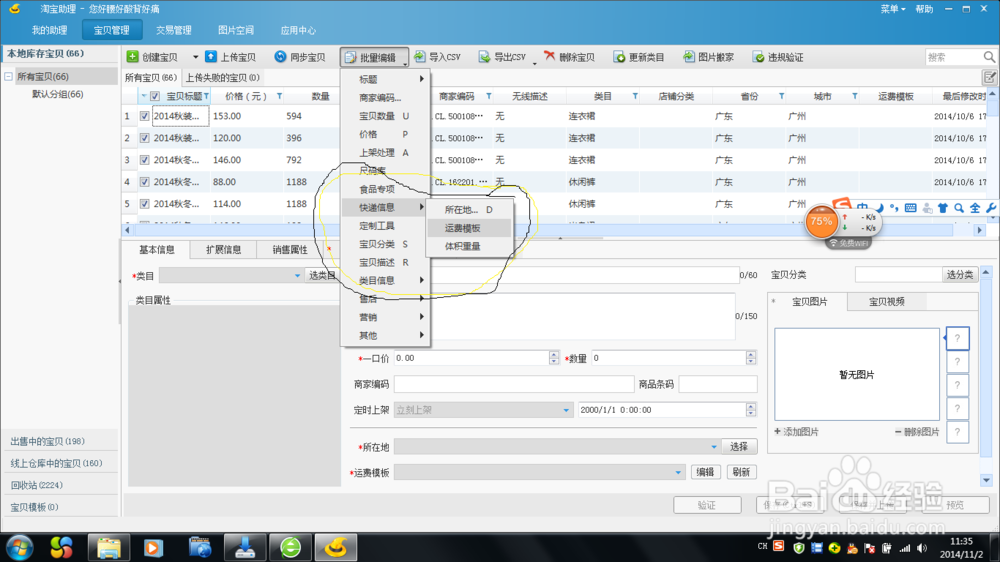Collapse the 所有宝贝(66) tree node

tap(8, 77)
